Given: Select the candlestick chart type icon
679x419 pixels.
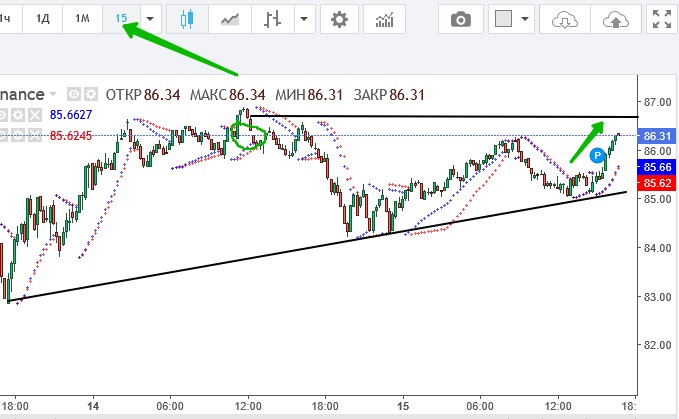Looking at the screenshot, I should [187, 19].
